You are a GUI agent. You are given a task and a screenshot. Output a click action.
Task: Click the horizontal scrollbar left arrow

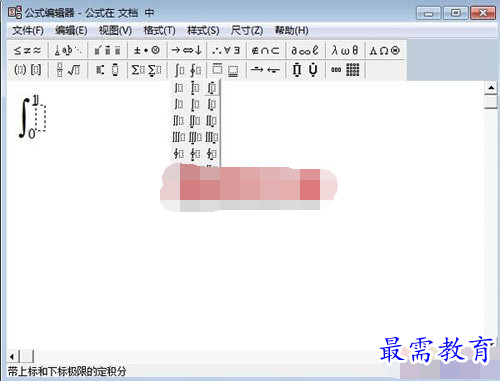tap(12, 357)
